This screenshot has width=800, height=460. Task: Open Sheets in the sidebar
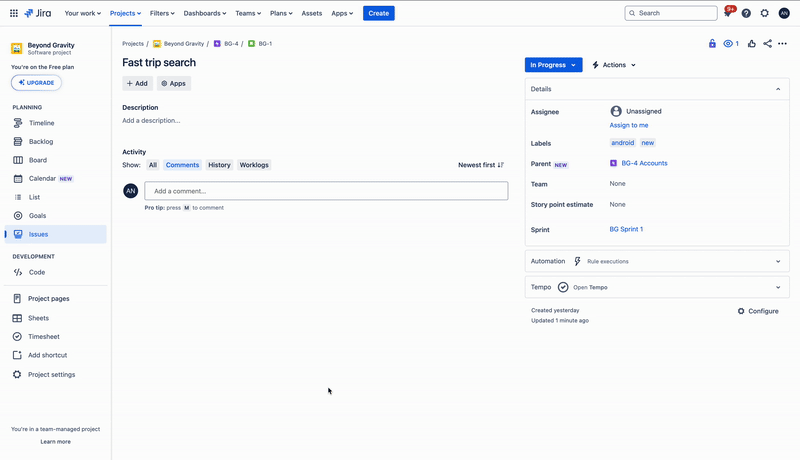[56, 318]
